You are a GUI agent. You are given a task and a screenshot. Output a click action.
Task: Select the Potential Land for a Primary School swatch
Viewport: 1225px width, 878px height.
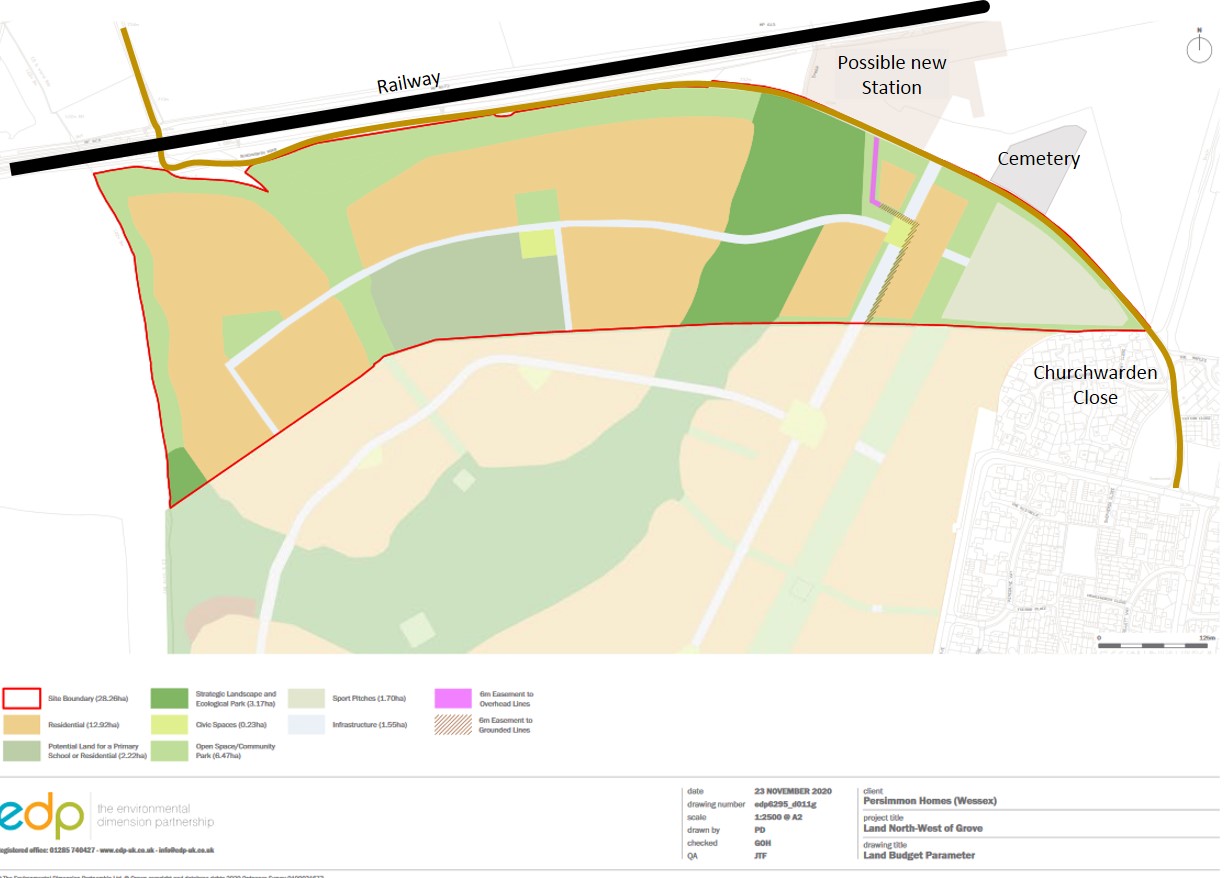pyautogui.click(x=20, y=750)
